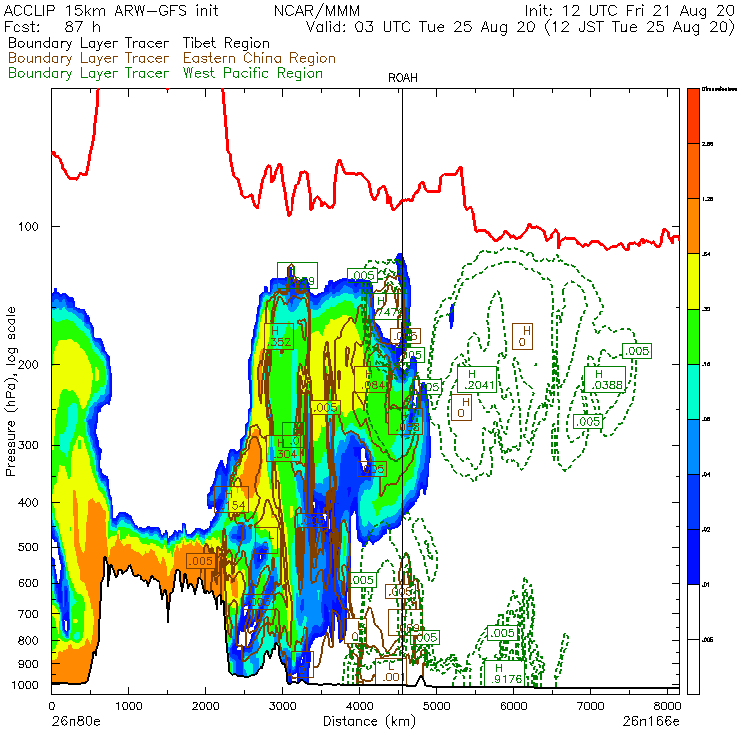The height and width of the screenshot is (740, 740).
Task: Click the '200' pressure tick label
Action: click(x=28, y=364)
